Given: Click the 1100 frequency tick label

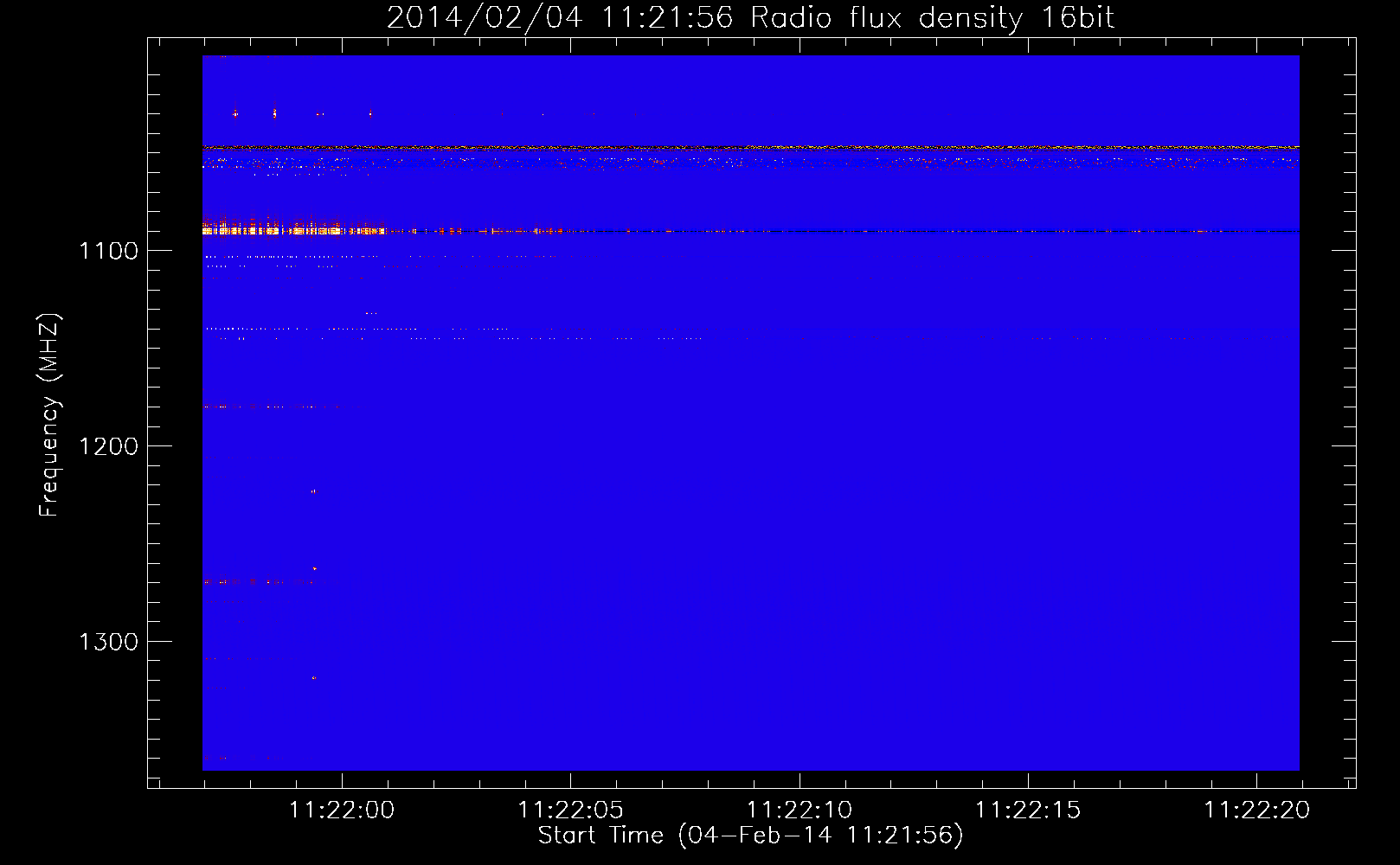Looking at the screenshot, I should point(108,251).
